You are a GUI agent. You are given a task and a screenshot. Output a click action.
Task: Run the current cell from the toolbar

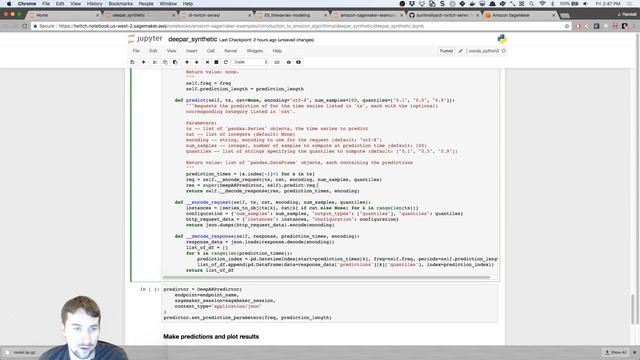click(x=207, y=62)
